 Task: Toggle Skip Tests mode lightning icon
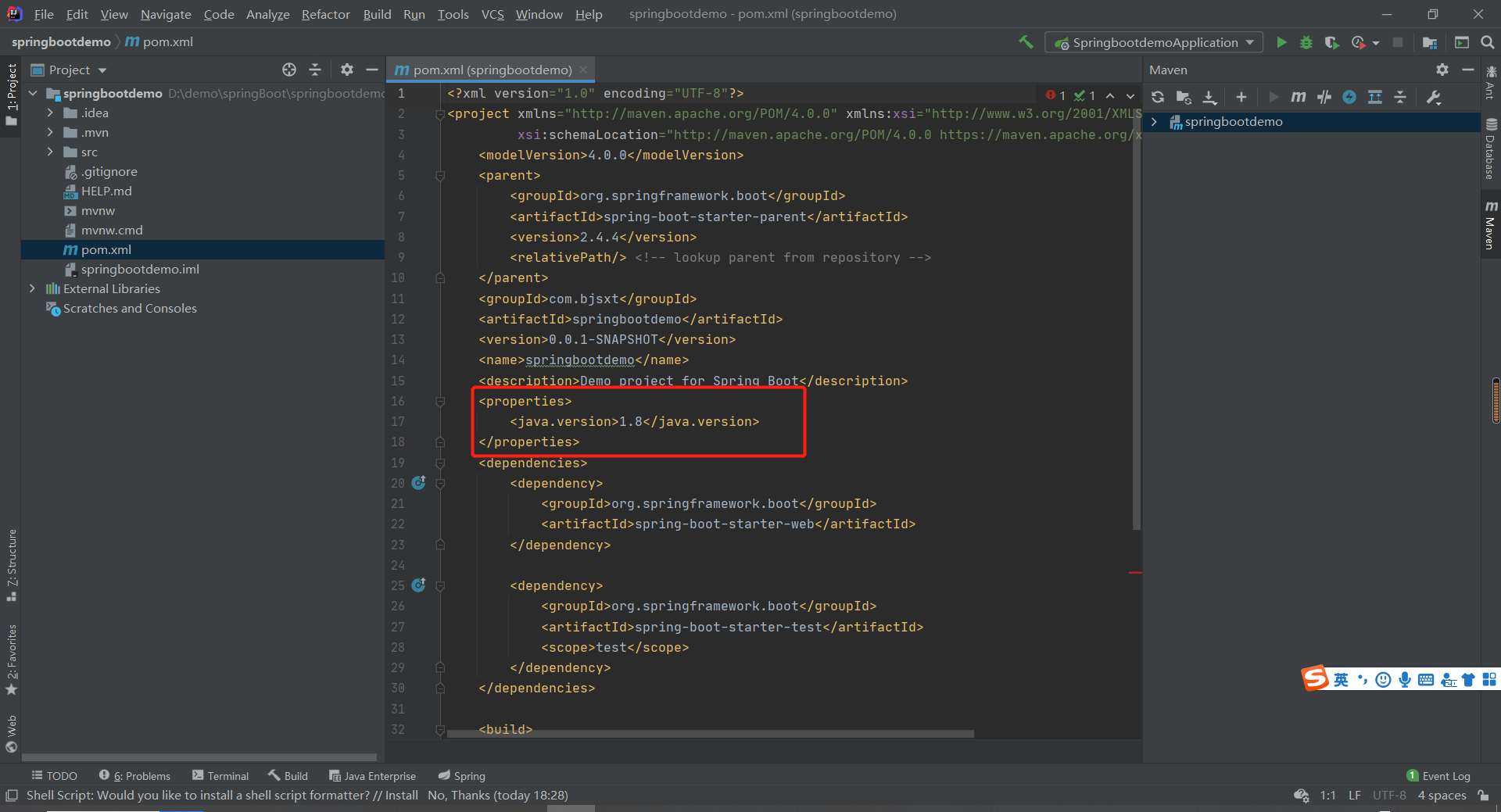click(1349, 97)
